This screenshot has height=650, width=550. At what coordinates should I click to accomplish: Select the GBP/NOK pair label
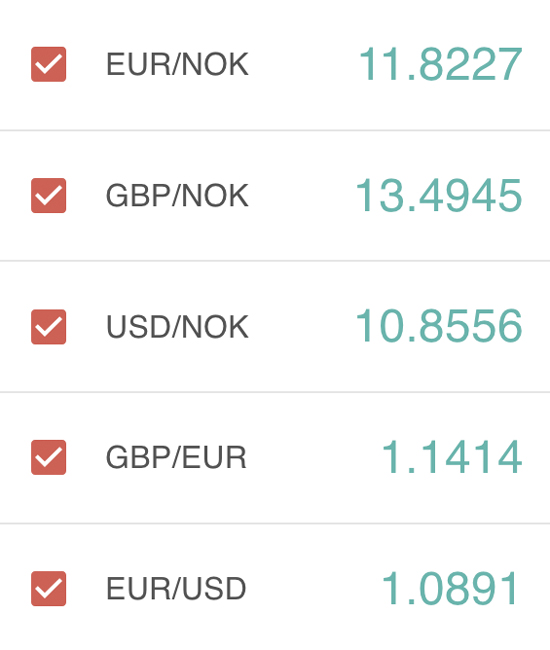click(x=177, y=196)
